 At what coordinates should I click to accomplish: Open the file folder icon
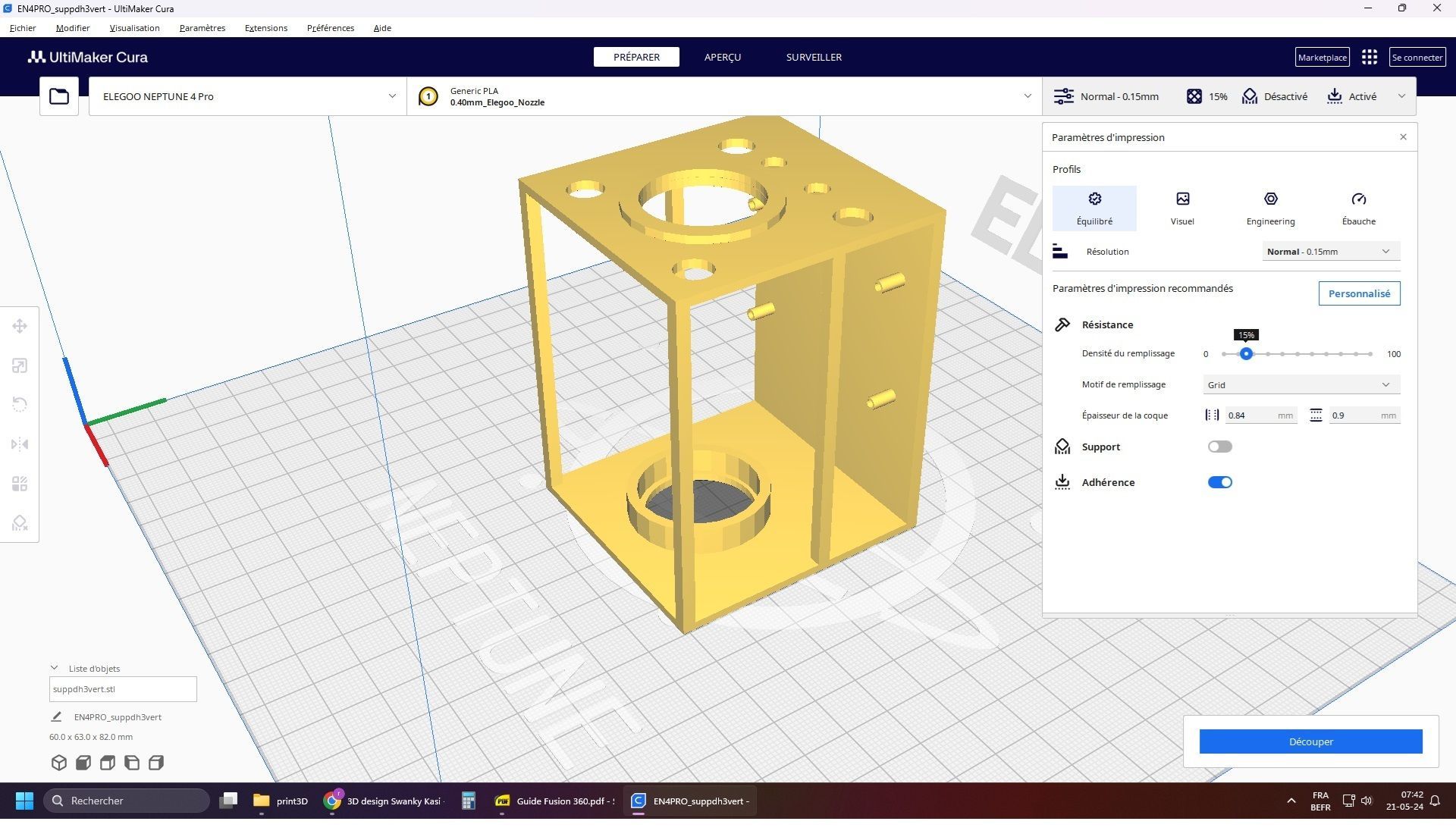click(59, 96)
